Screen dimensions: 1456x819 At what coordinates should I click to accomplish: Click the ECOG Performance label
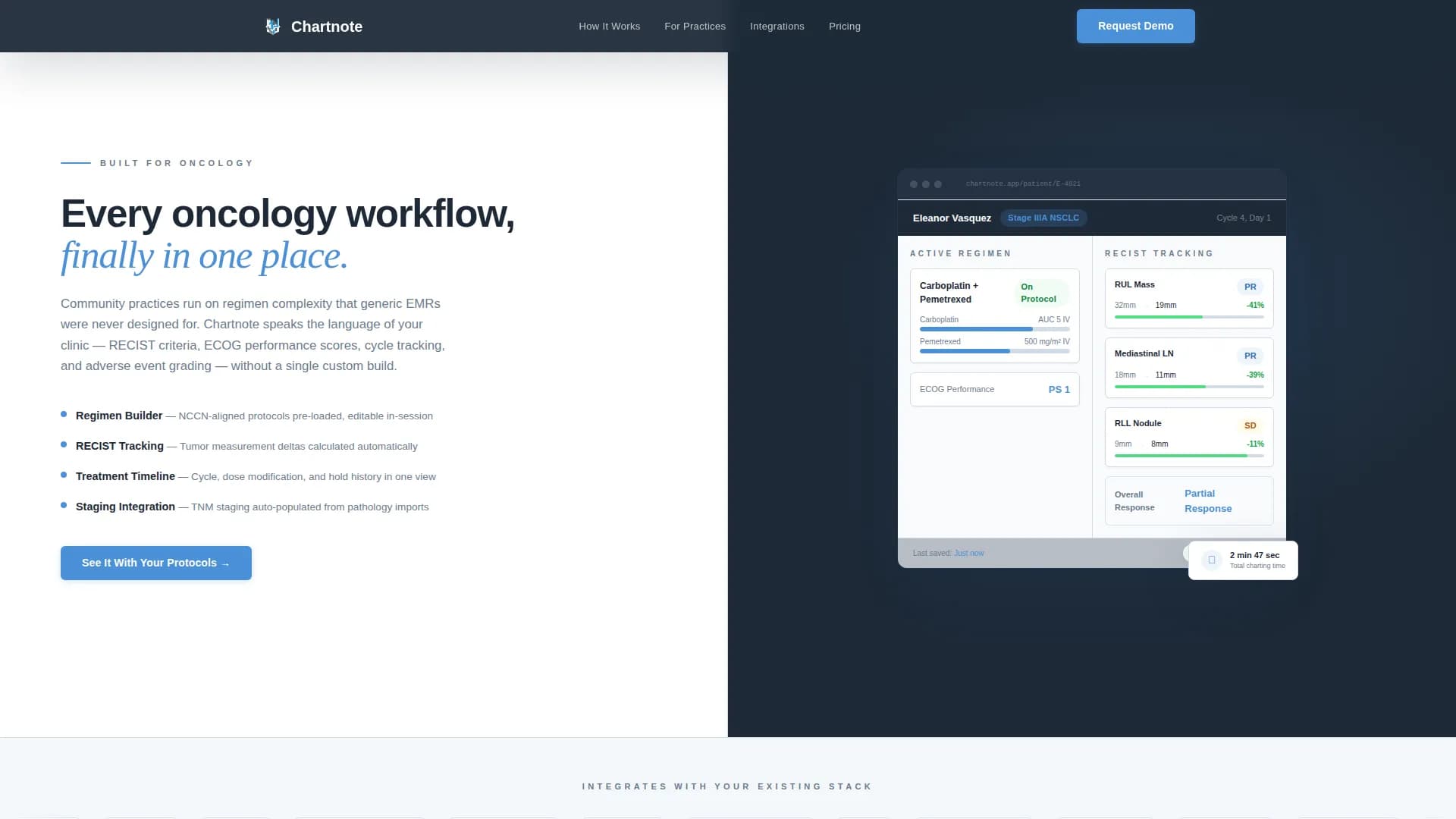click(x=956, y=390)
